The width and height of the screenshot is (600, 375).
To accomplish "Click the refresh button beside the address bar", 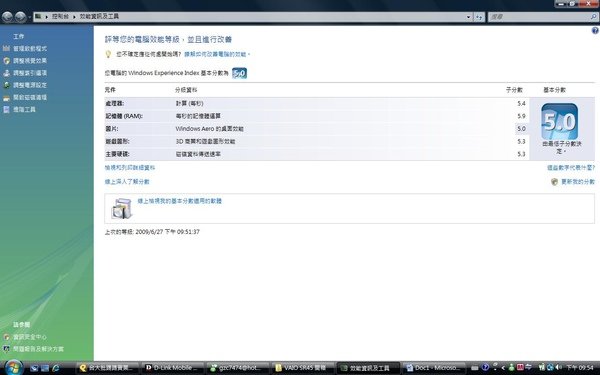I will point(479,17).
